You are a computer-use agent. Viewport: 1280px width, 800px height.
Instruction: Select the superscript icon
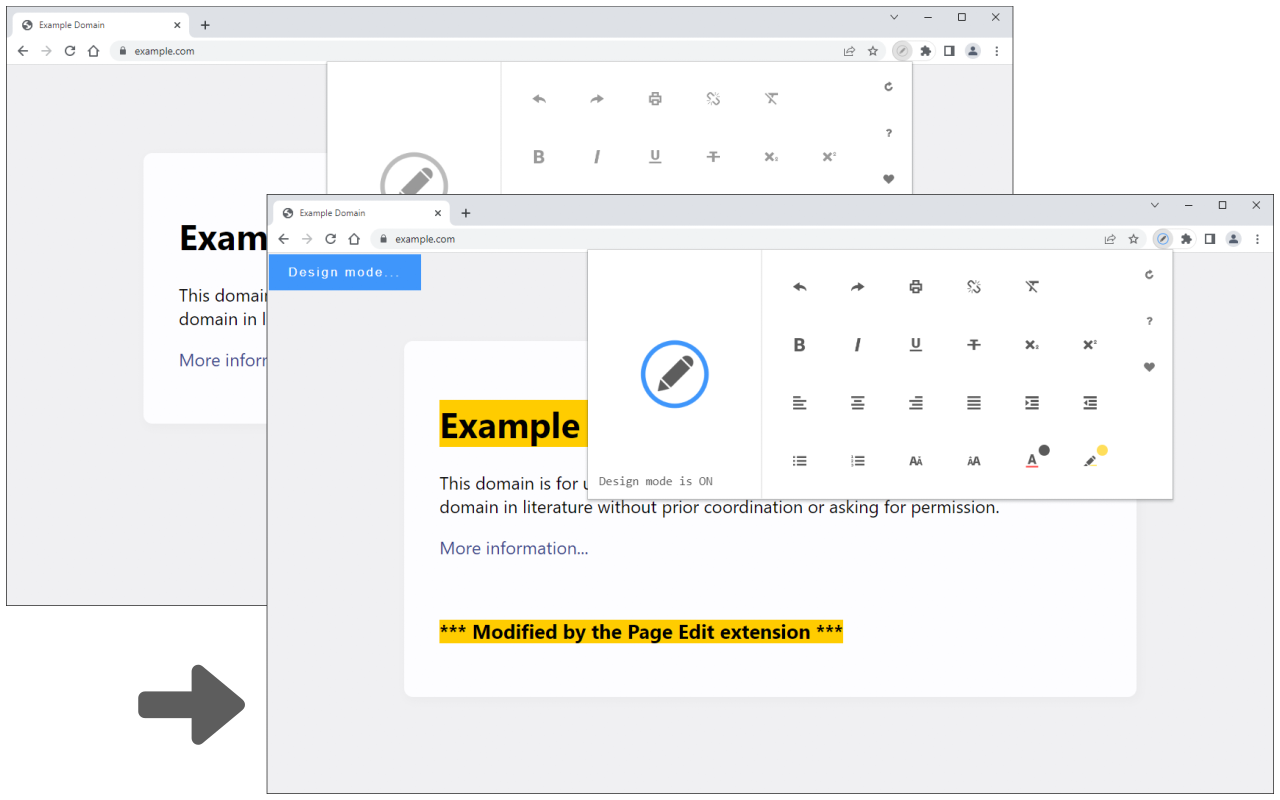pyautogui.click(x=1090, y=344)
